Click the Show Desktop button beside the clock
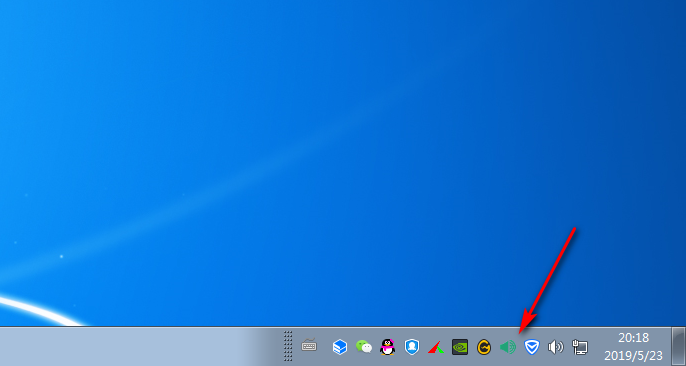The width and height of the screenshot is (686, 366). click(679, 346)
